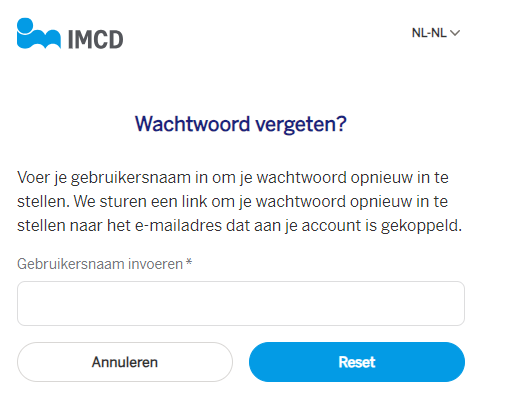Click the word Wachtwoord in the heading
Viewport: 522px width, 400px height.
coord(192,124)
